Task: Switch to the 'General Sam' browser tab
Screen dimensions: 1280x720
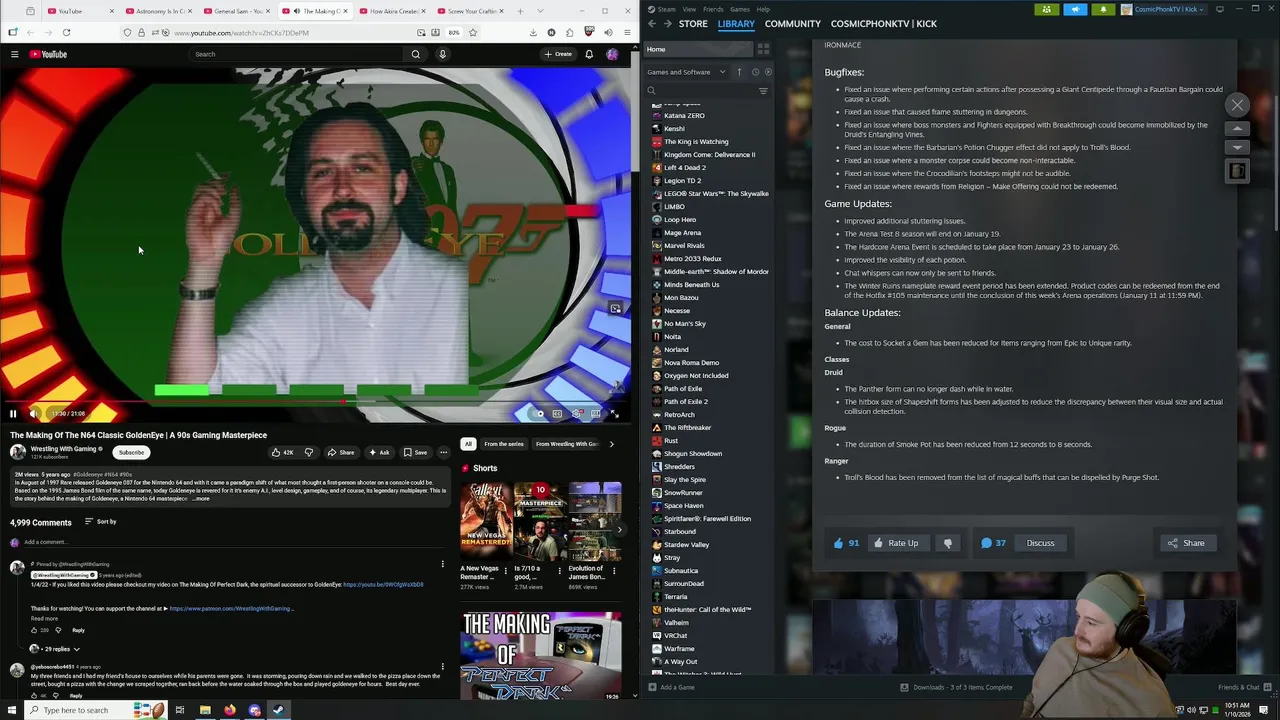Action: click(x=238, y=11)
